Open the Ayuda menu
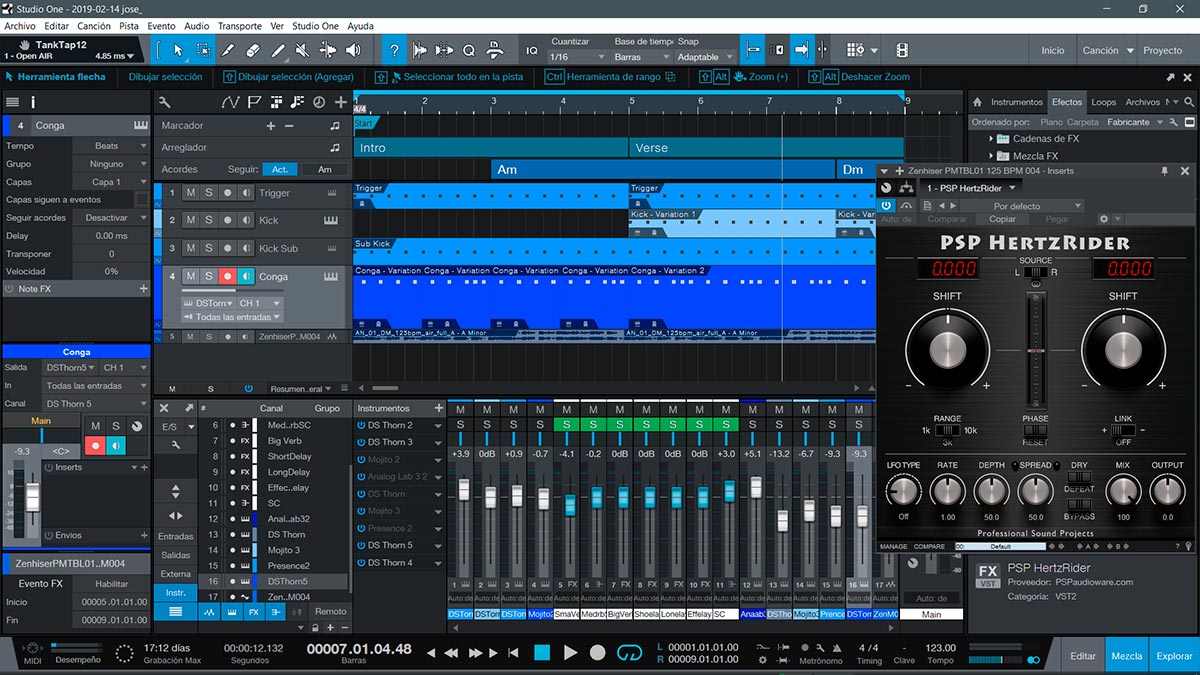Screen dimensions: 1200x675 (360, 26)
